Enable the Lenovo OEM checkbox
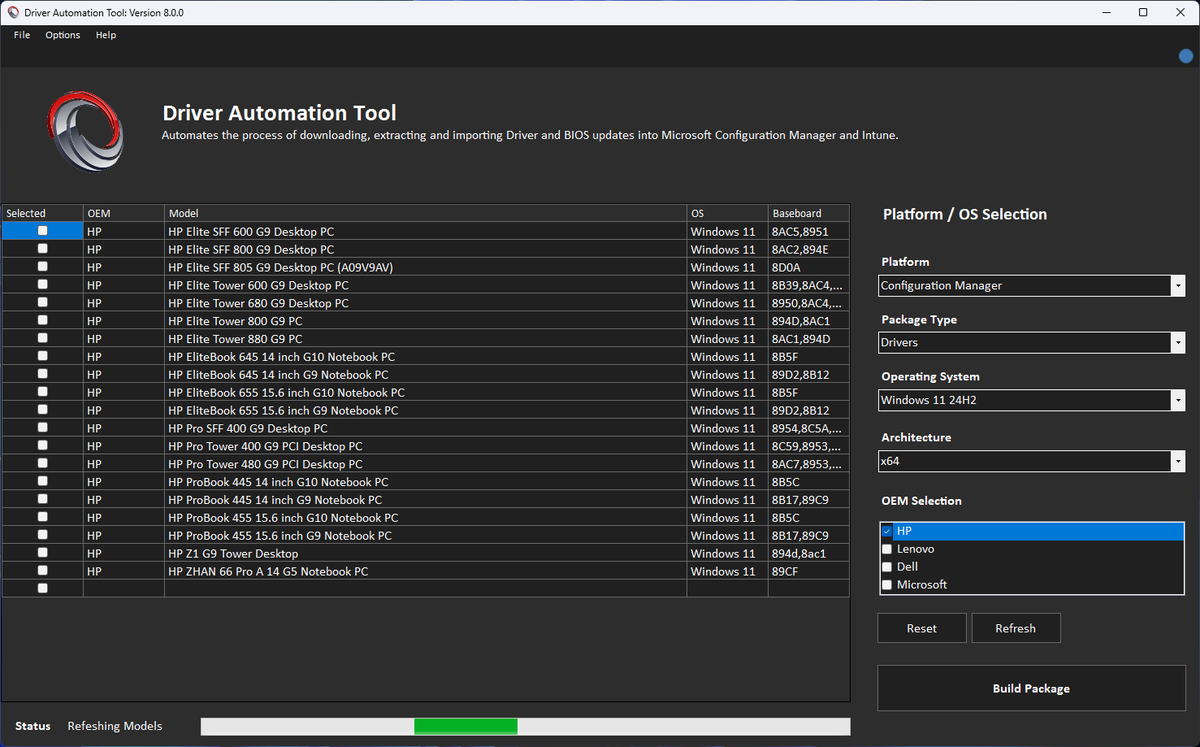The width and height of the screenshot is (1200, 747). point(887,549)
